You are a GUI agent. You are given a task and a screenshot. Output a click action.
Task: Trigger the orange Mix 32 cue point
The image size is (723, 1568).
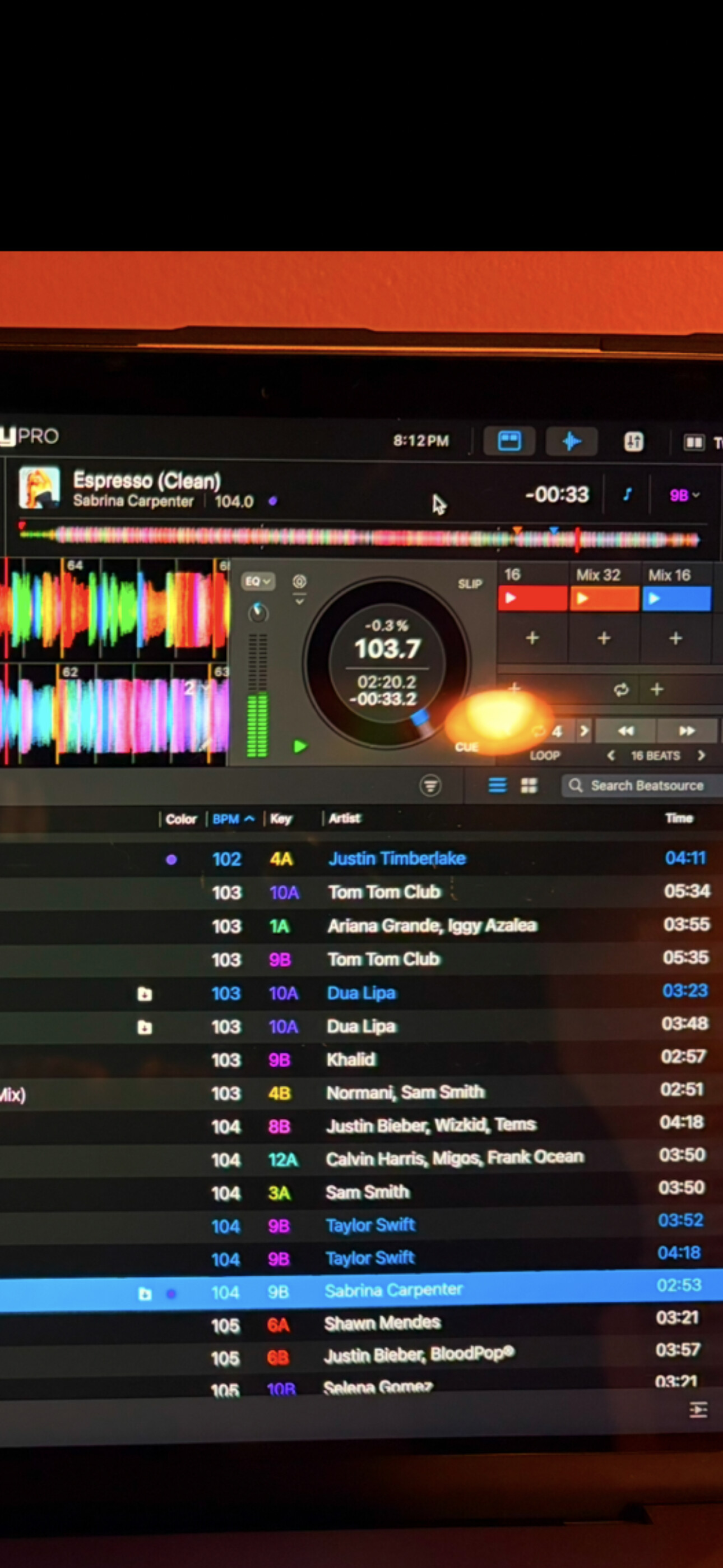point(604,598)
